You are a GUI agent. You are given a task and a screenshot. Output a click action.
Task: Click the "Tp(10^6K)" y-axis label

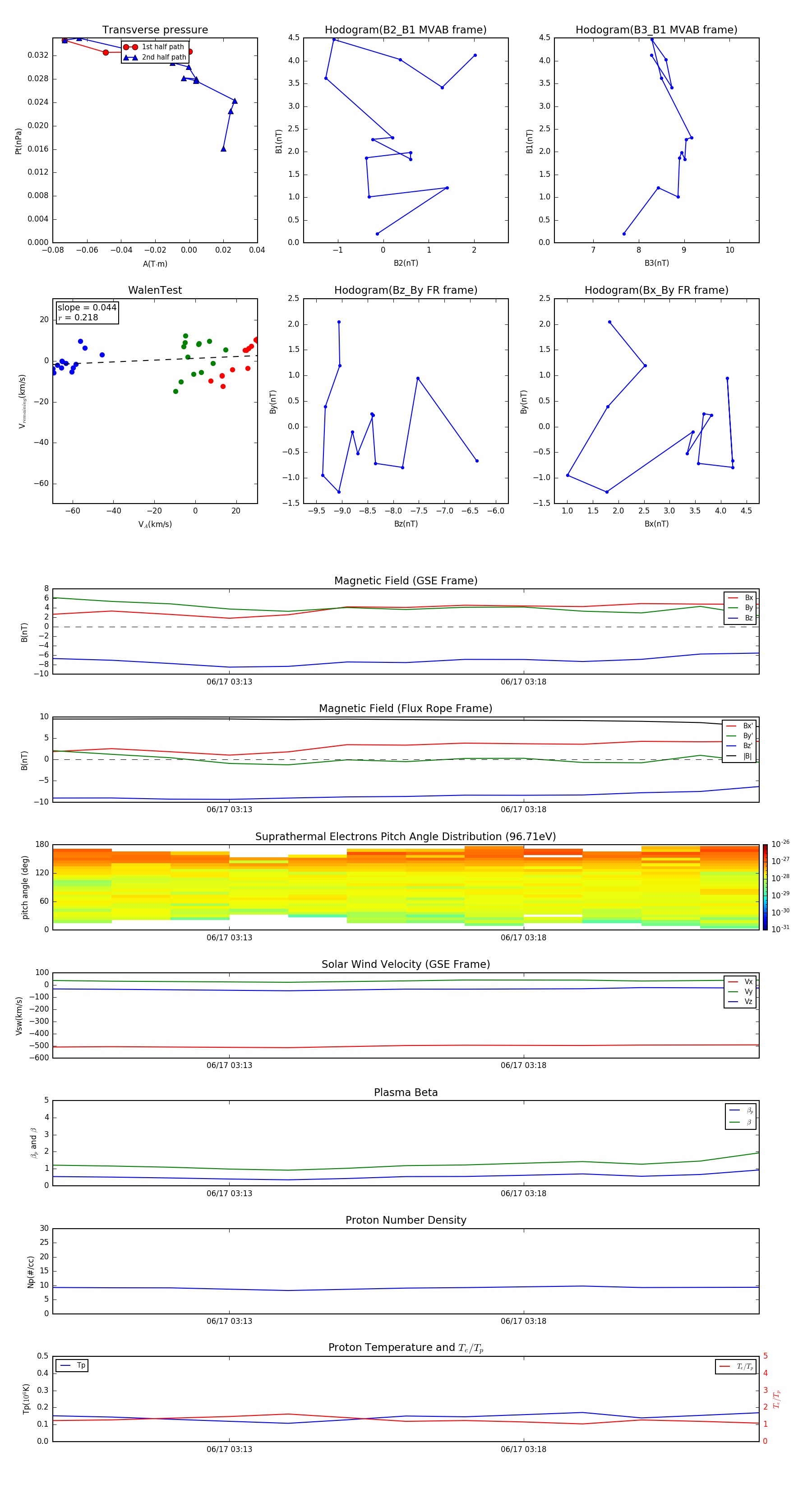click(x=26, y=1399)
